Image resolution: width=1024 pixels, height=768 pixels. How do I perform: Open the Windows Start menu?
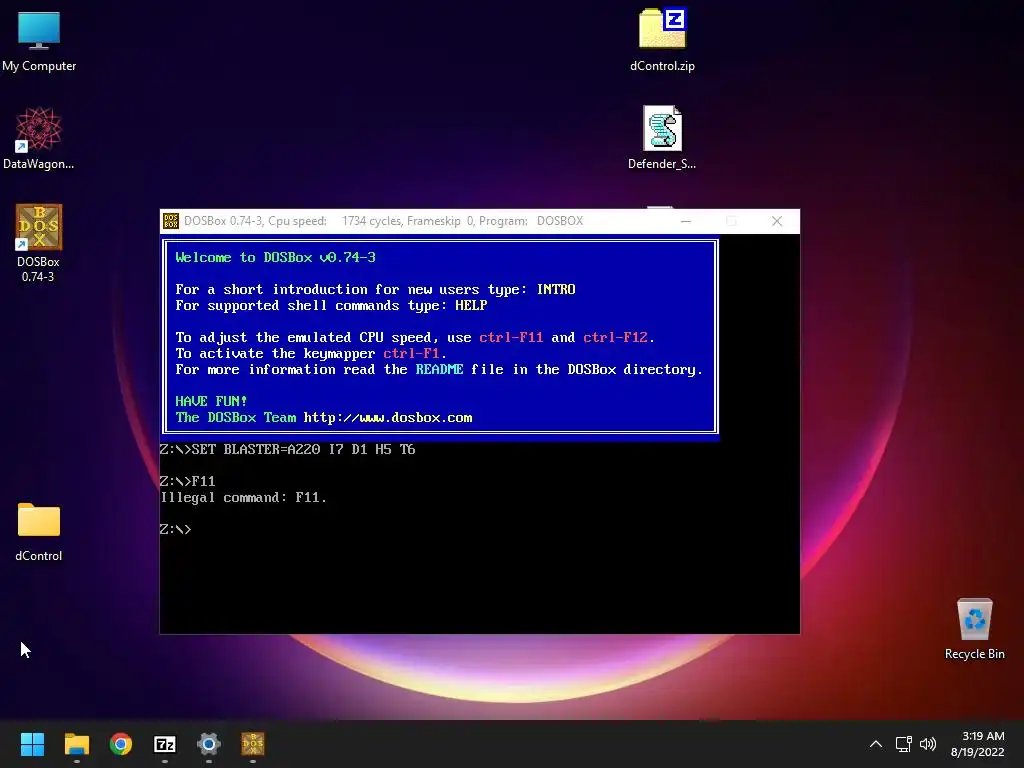click(x=32, y=744)
